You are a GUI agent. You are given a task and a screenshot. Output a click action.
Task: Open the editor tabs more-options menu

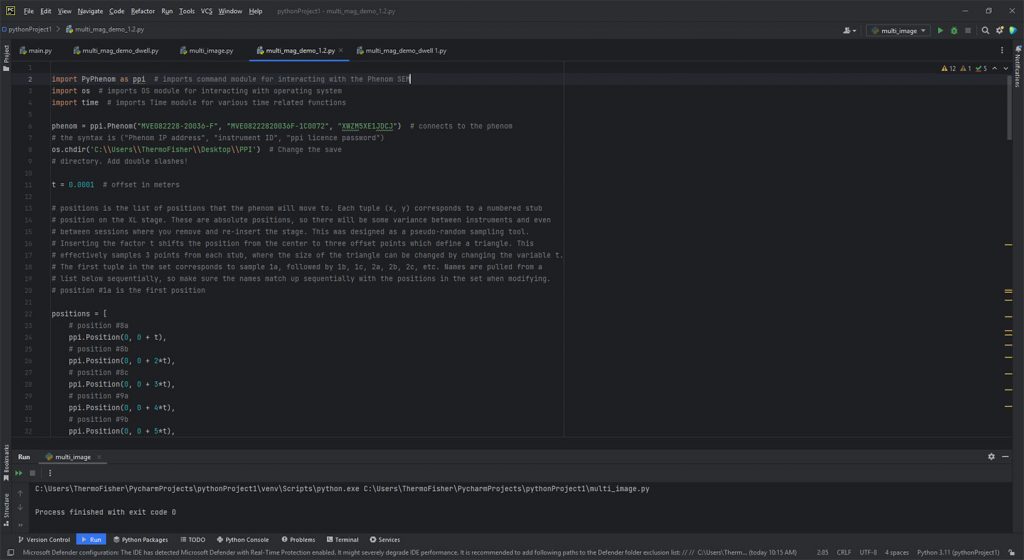pos(1003,50)
